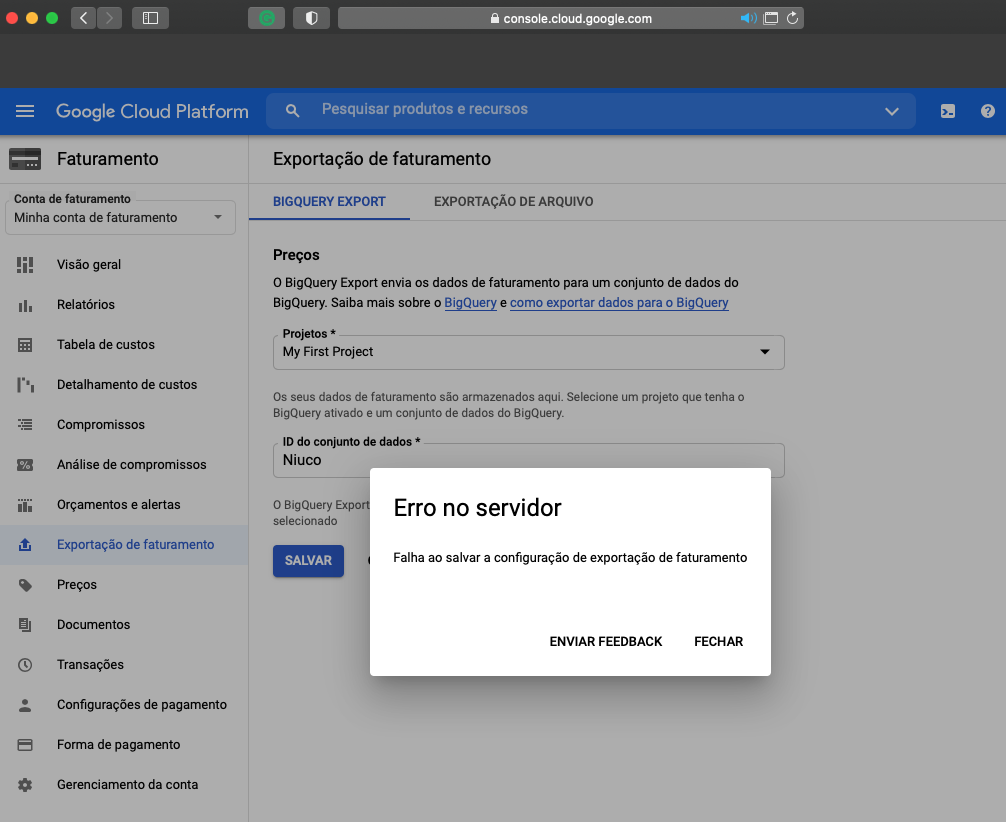This screenshot has width=1006, height=822.
Task: Click the Compromissos list icon
Action: click(25, 424)
